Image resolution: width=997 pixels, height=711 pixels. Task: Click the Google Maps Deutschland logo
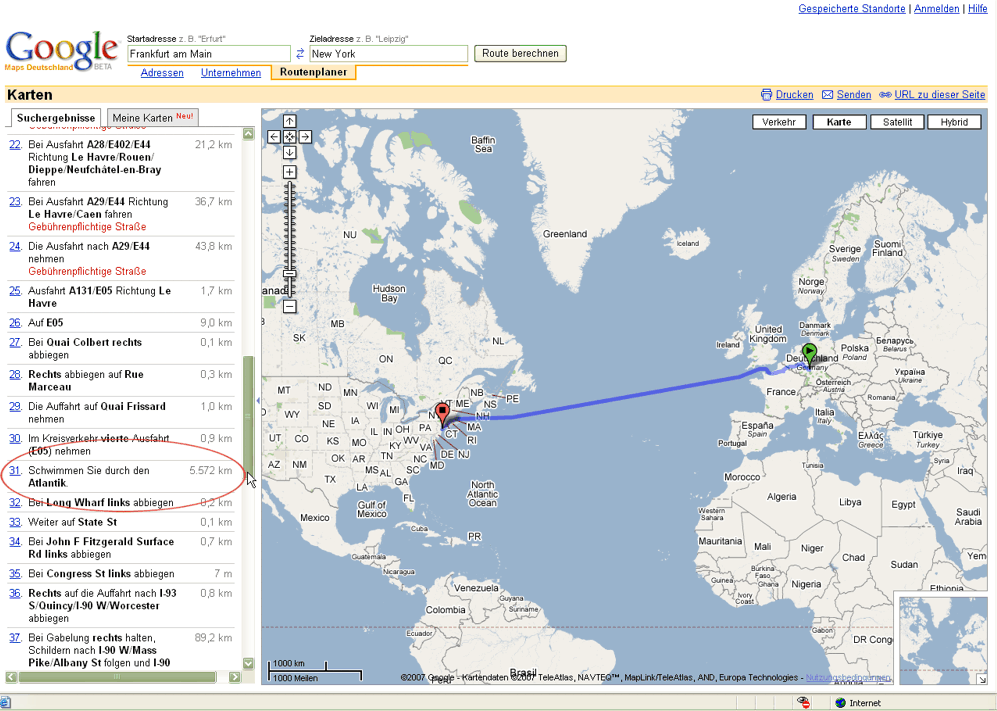point(62,51)
